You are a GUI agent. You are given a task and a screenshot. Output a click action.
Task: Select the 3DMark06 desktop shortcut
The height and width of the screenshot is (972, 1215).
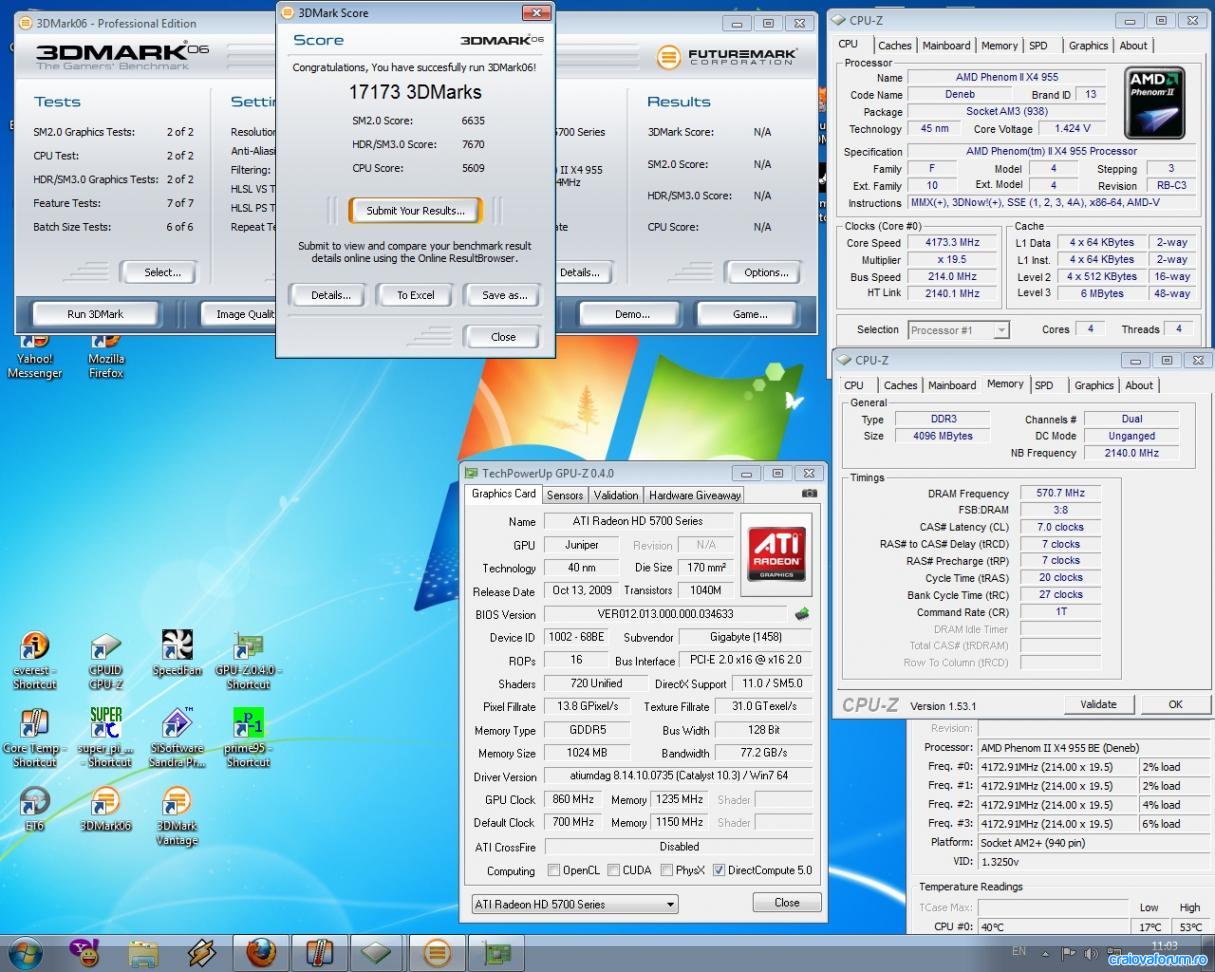pos(105,809)
